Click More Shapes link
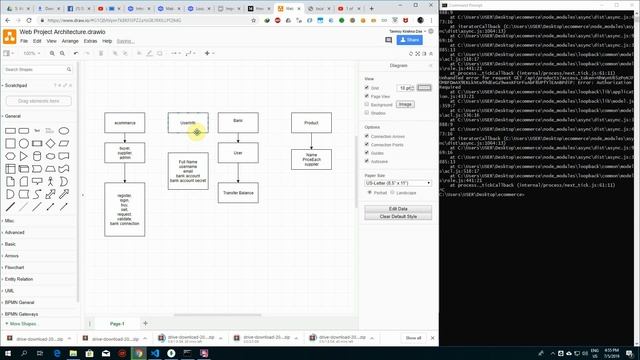Screen dimensions: 640x360 pos(21,324)
